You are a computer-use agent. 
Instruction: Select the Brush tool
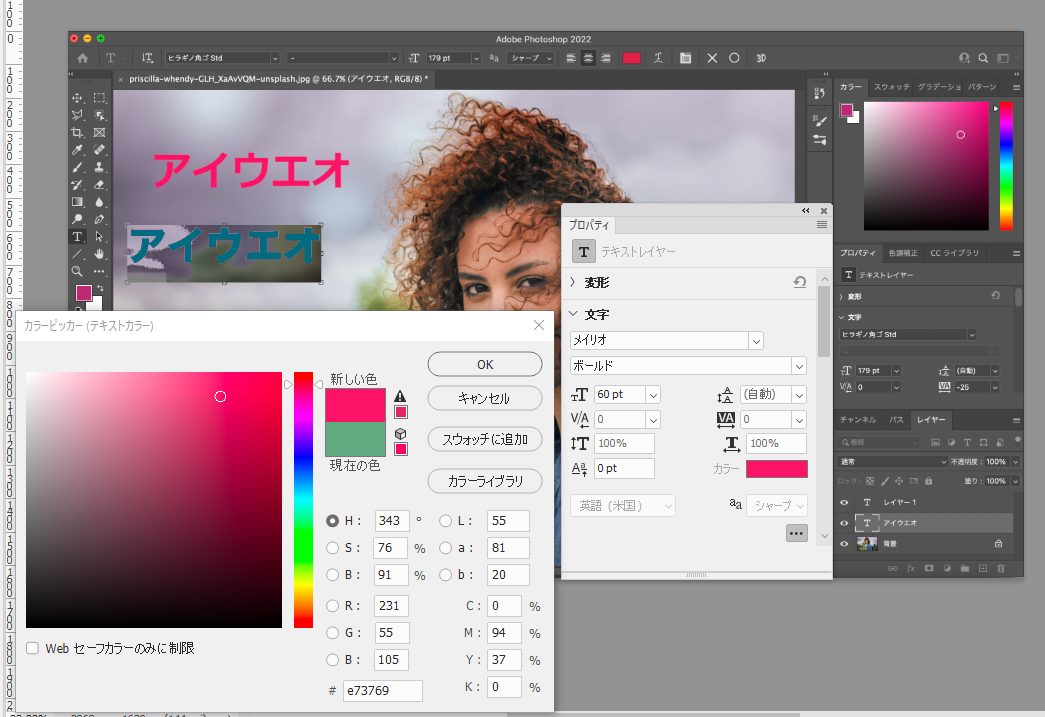coord(76,168)
